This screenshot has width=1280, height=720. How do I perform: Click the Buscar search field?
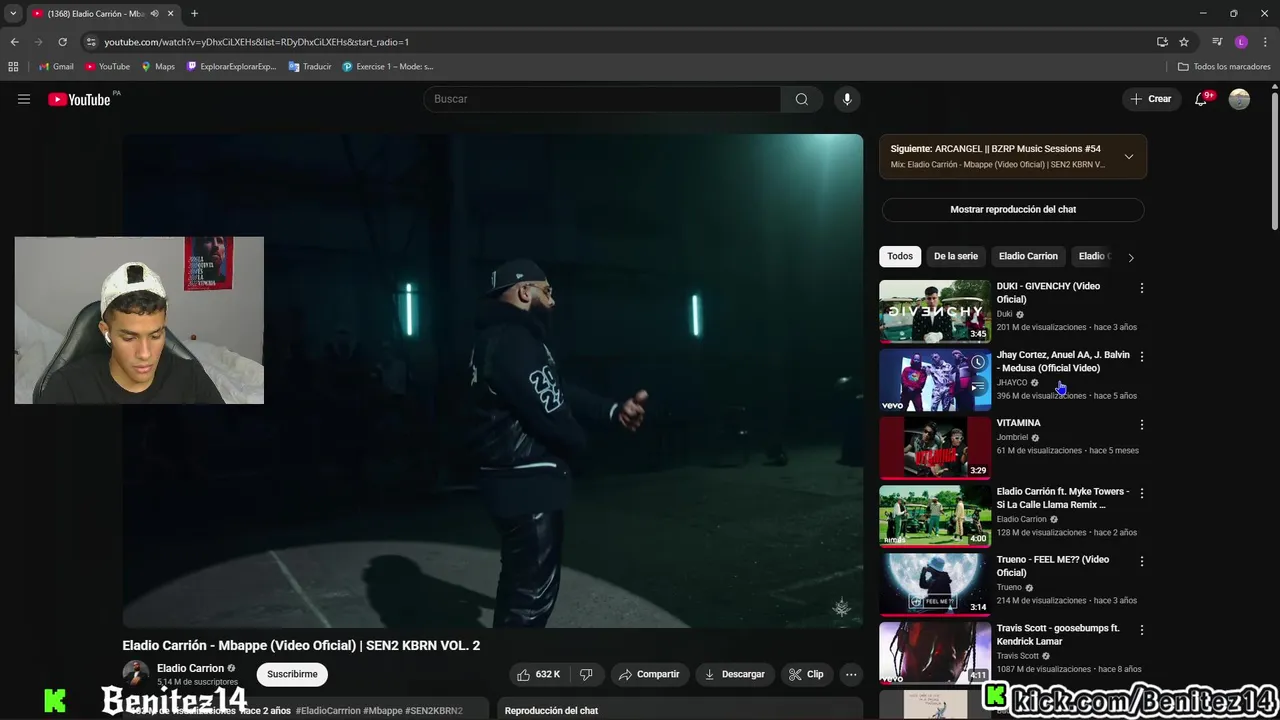coord(602,99)
